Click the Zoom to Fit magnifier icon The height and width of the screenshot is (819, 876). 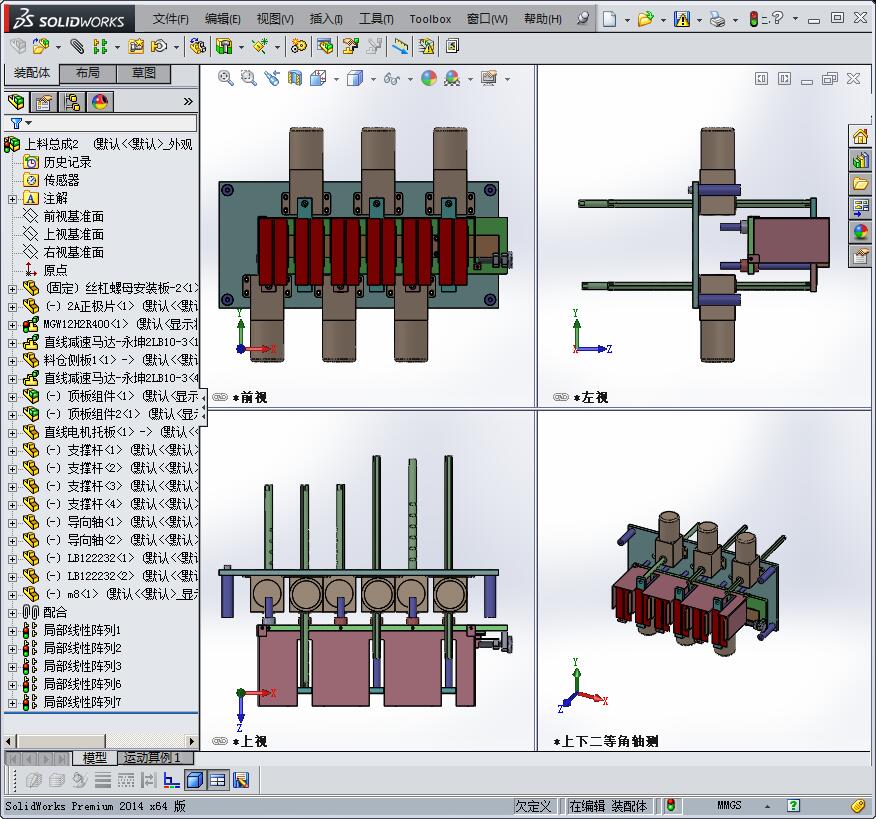pyautogui.click(x=226, y=78)
